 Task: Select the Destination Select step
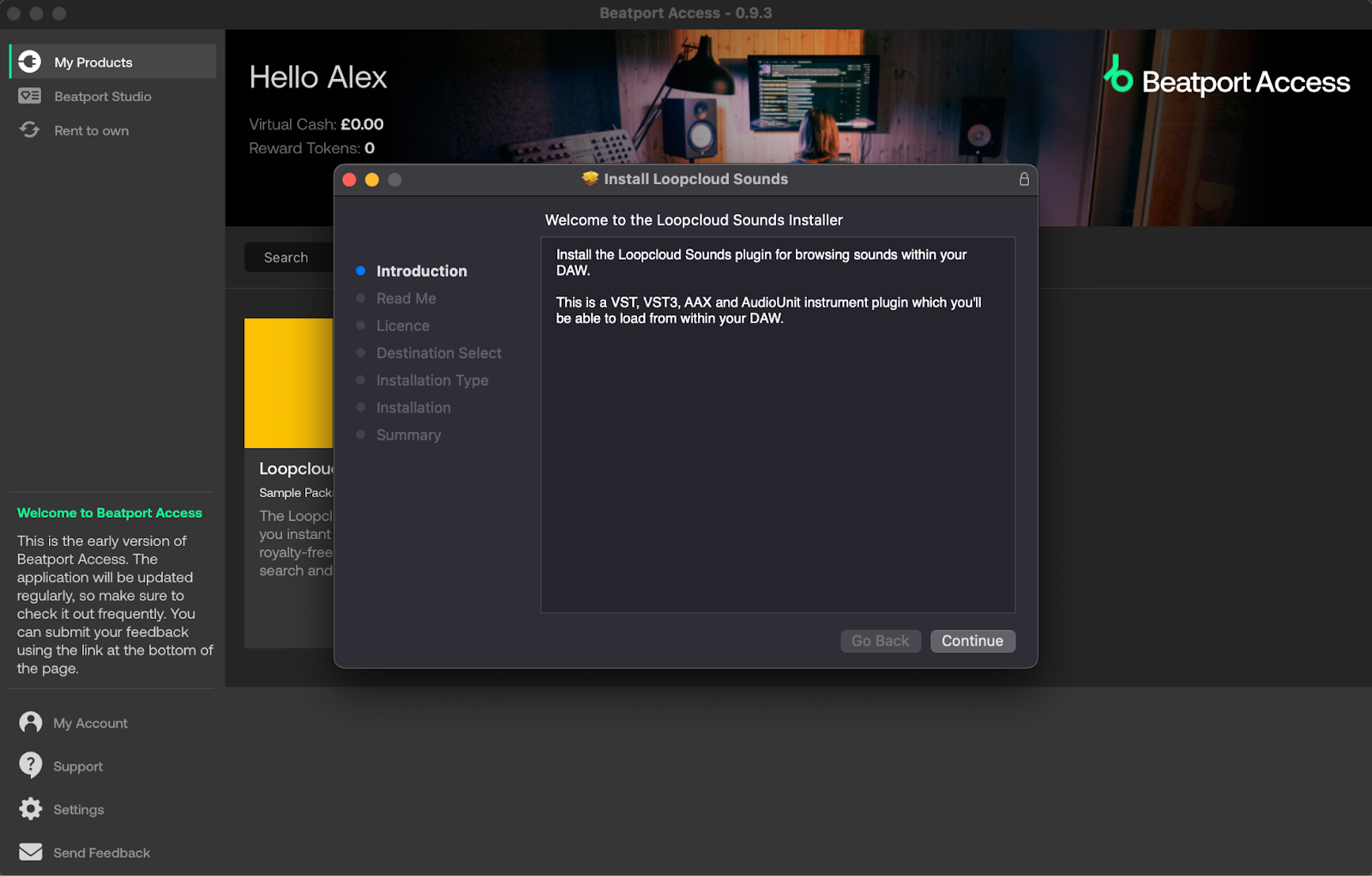click(438, 353)
